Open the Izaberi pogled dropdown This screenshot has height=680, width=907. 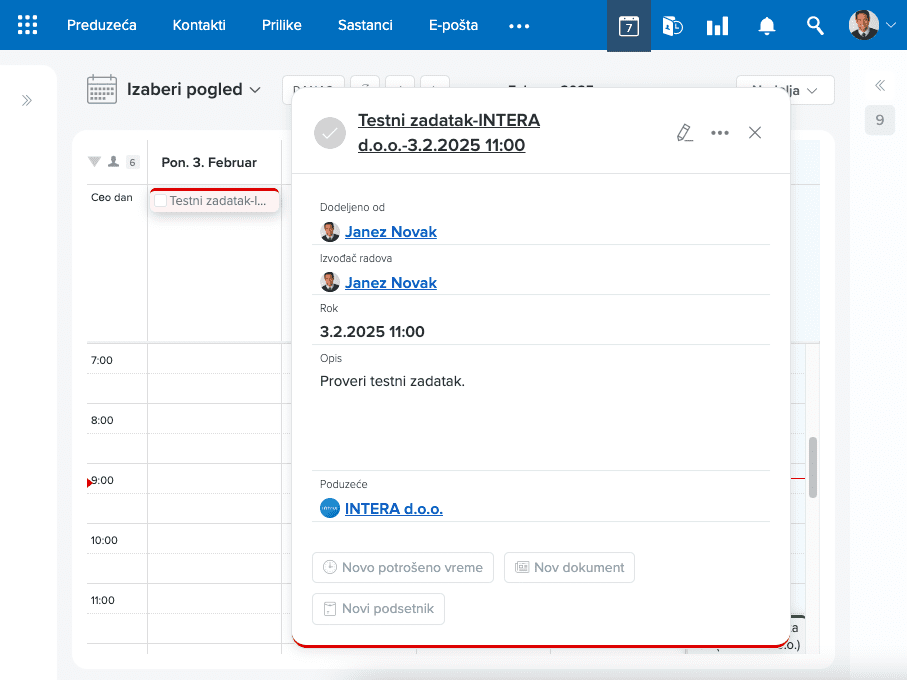click(194, 90)
